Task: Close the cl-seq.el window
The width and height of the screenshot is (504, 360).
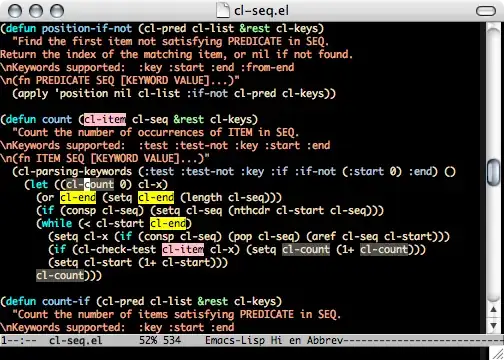Action: coord(15,11)
